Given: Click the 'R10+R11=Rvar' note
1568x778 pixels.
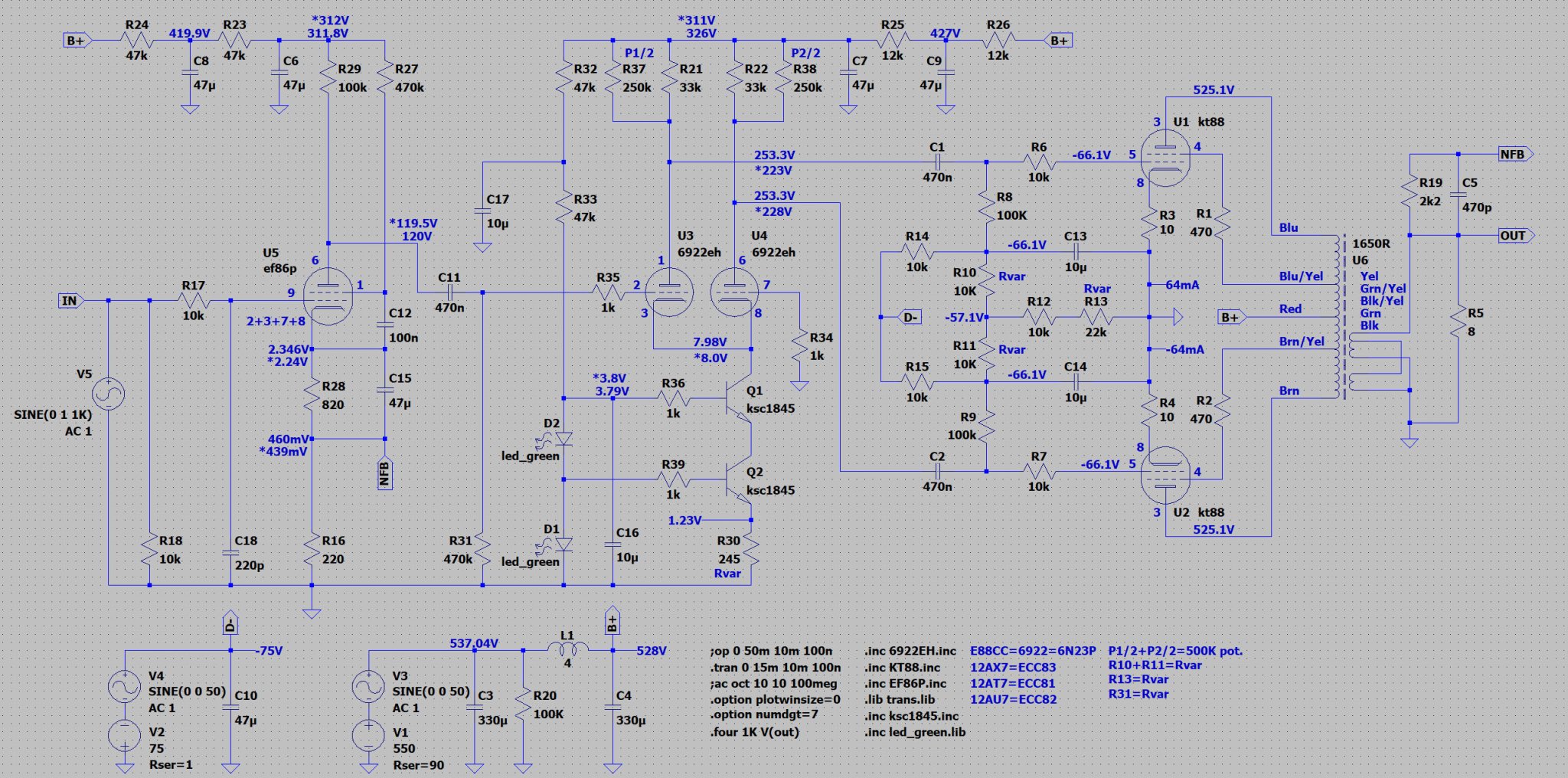Looking at the screenshot, I should [1155, 665].
